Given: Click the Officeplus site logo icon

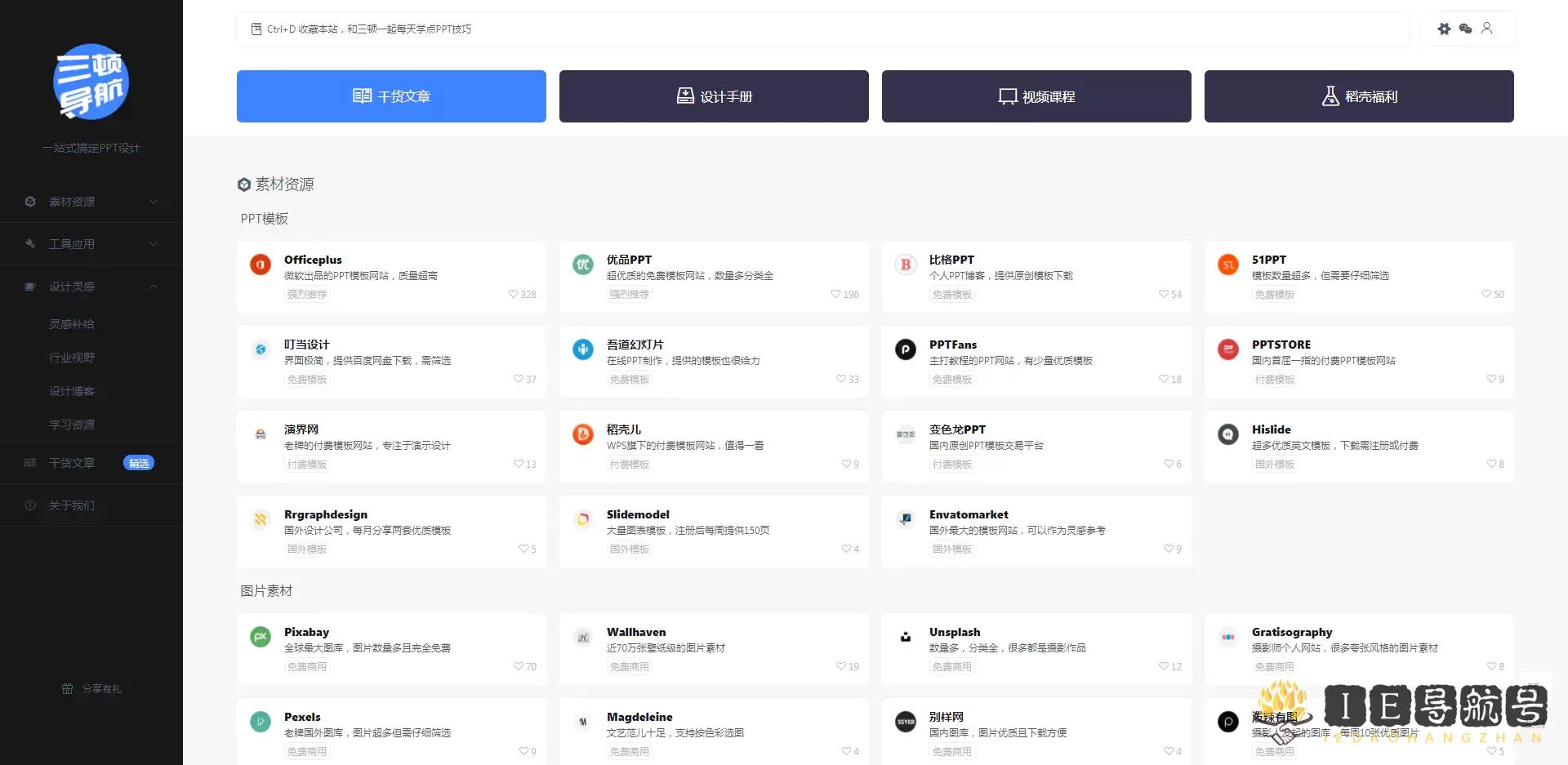Looking at the screenshot, I should pyautogui.click(x=261, y=265).
